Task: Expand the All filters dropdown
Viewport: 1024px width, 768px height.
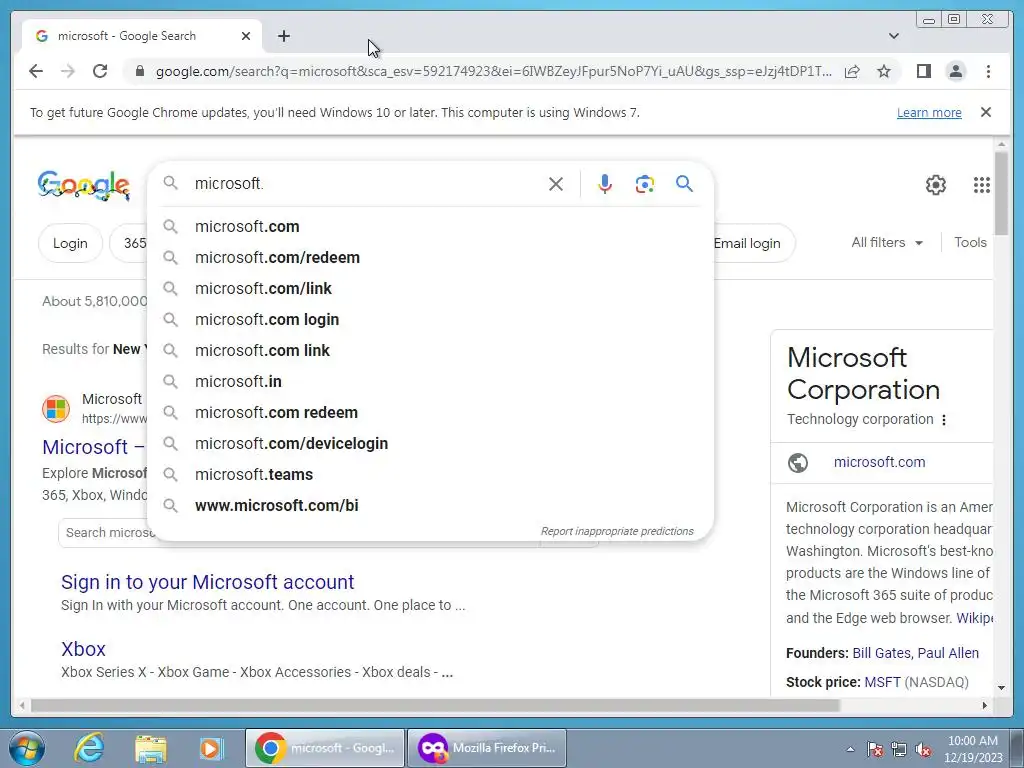Action: 887,242
